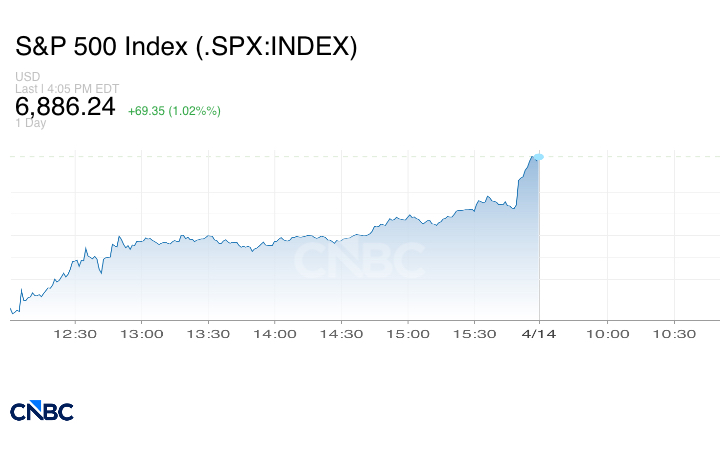Click the USD currency label
This screenshot has width=720, height=450.
pyautogui.click(x=27, y=77)
